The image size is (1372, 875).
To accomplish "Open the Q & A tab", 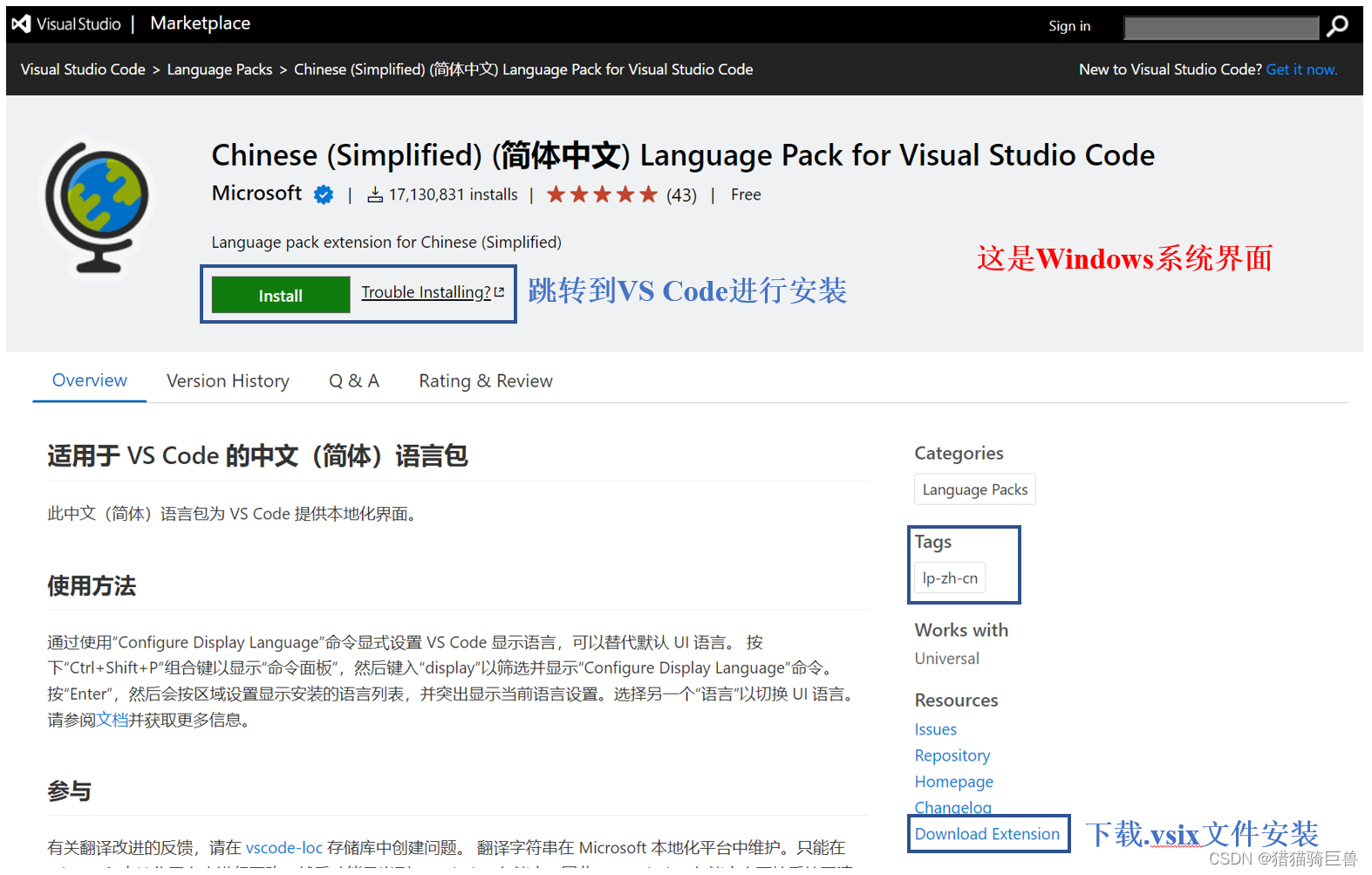I will [353, 381].
